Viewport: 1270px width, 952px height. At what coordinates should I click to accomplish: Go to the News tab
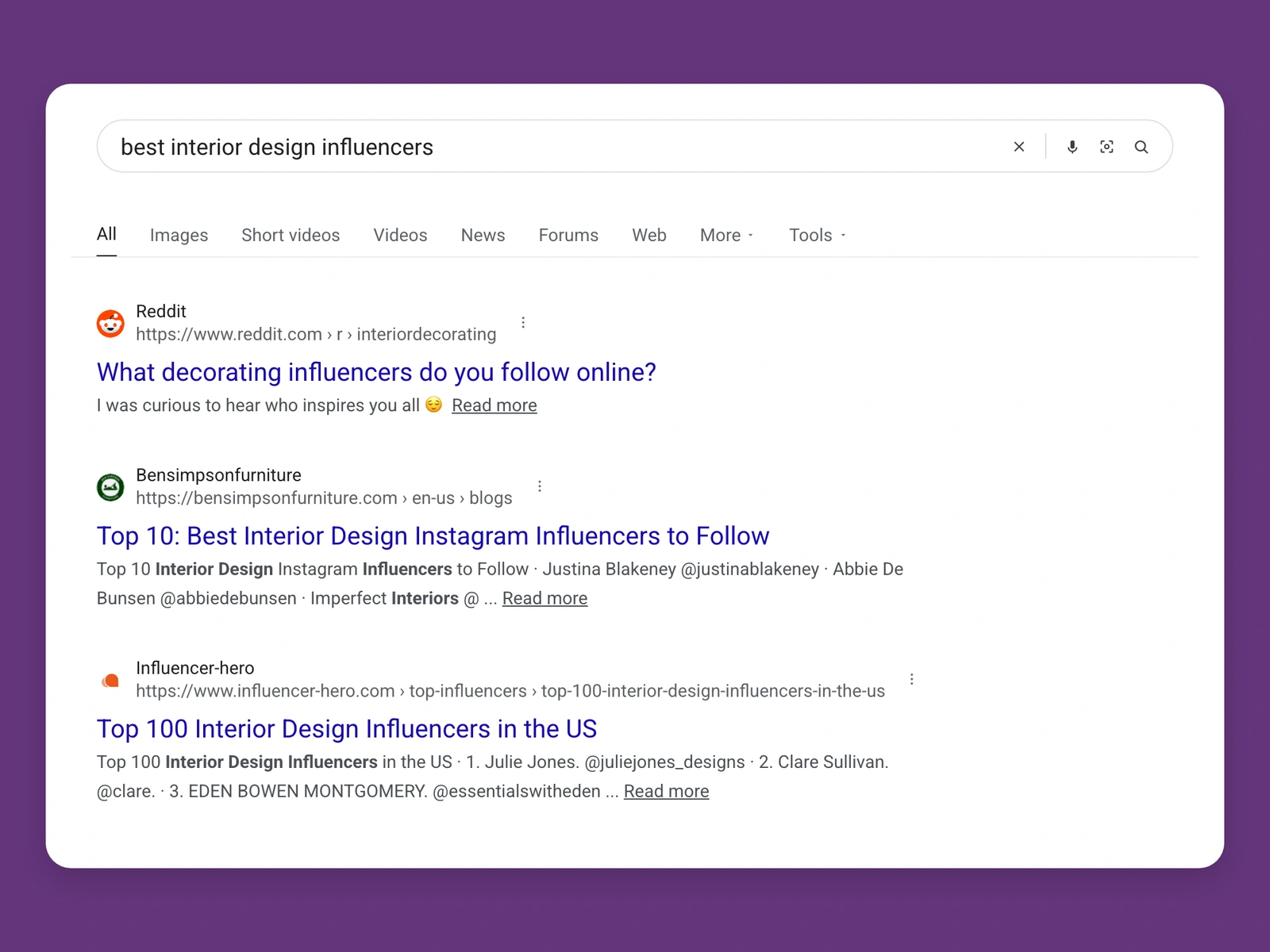[483, 236]
